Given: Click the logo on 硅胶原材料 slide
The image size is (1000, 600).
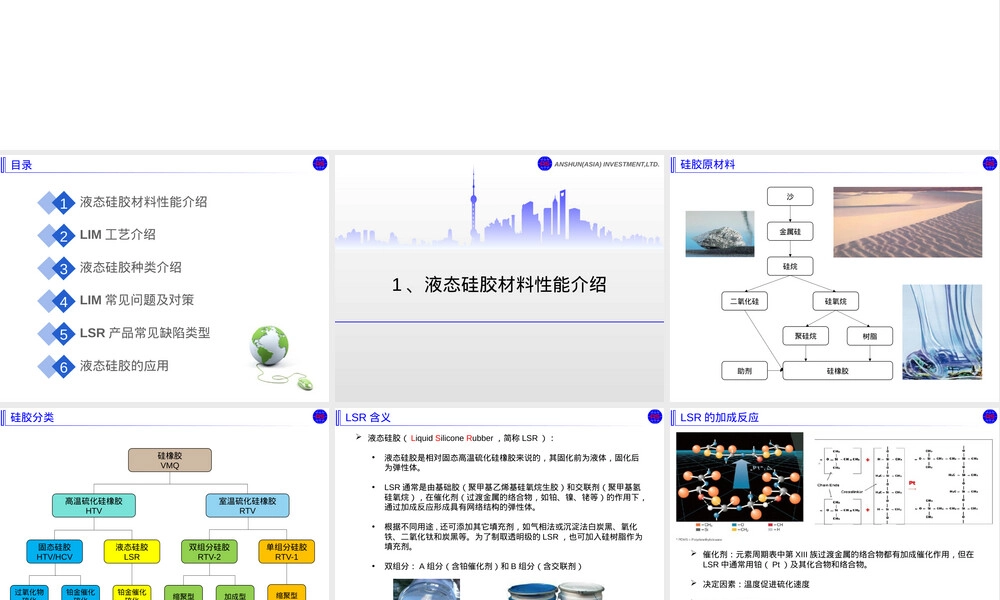Looking at the screenshot, I should (990, 163).
